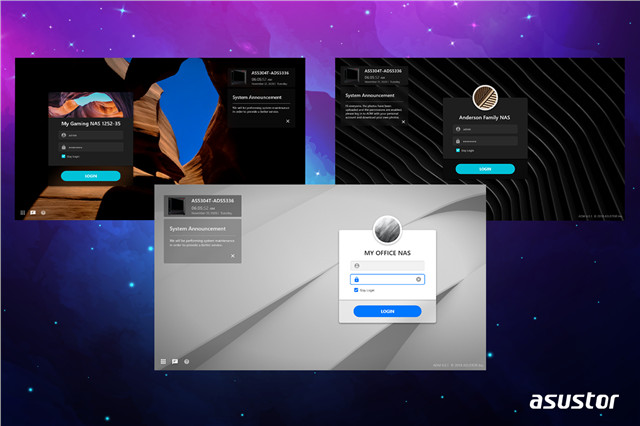Click LOGIN button on My Office NAS
Image resolution: width=640 pixels, height=426 pixels.
pyautogui.click(x=387, y=312)
